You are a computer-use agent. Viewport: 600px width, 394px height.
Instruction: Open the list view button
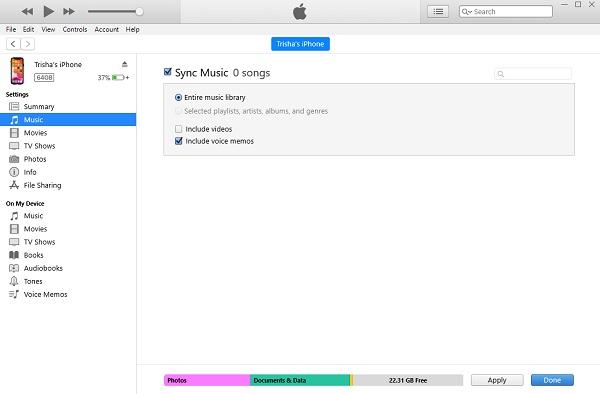tap(438, 11)
